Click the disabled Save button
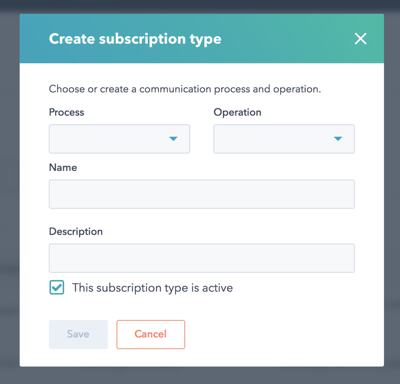Image resolution: width=400 pixels, height=384 pixels. click(78, 334)
